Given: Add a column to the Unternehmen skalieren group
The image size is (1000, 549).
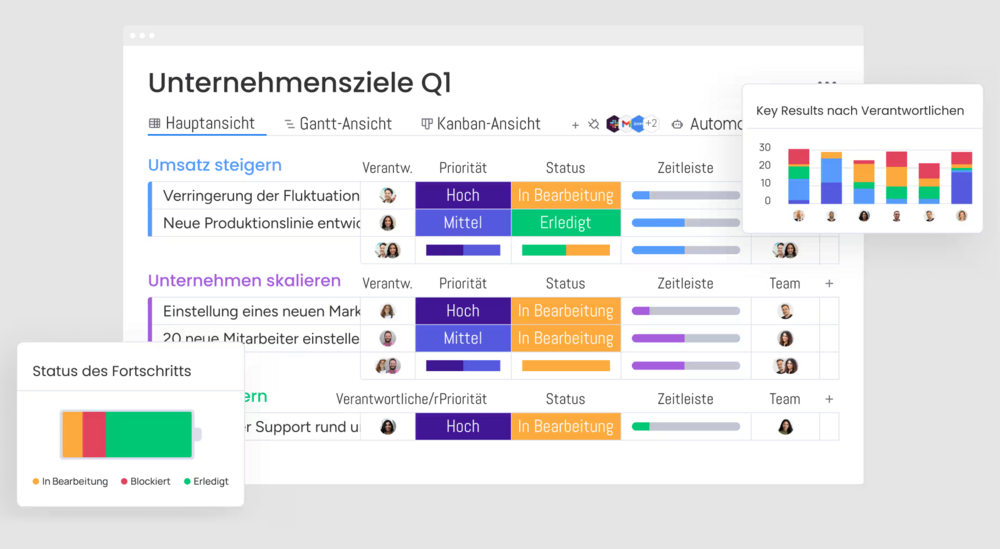Looking at the screenshot, I should [x=829, y=284].
